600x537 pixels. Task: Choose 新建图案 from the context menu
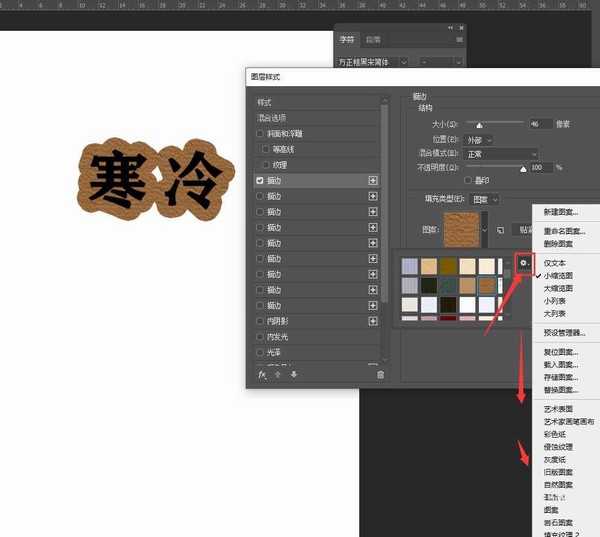coord(559,212)
